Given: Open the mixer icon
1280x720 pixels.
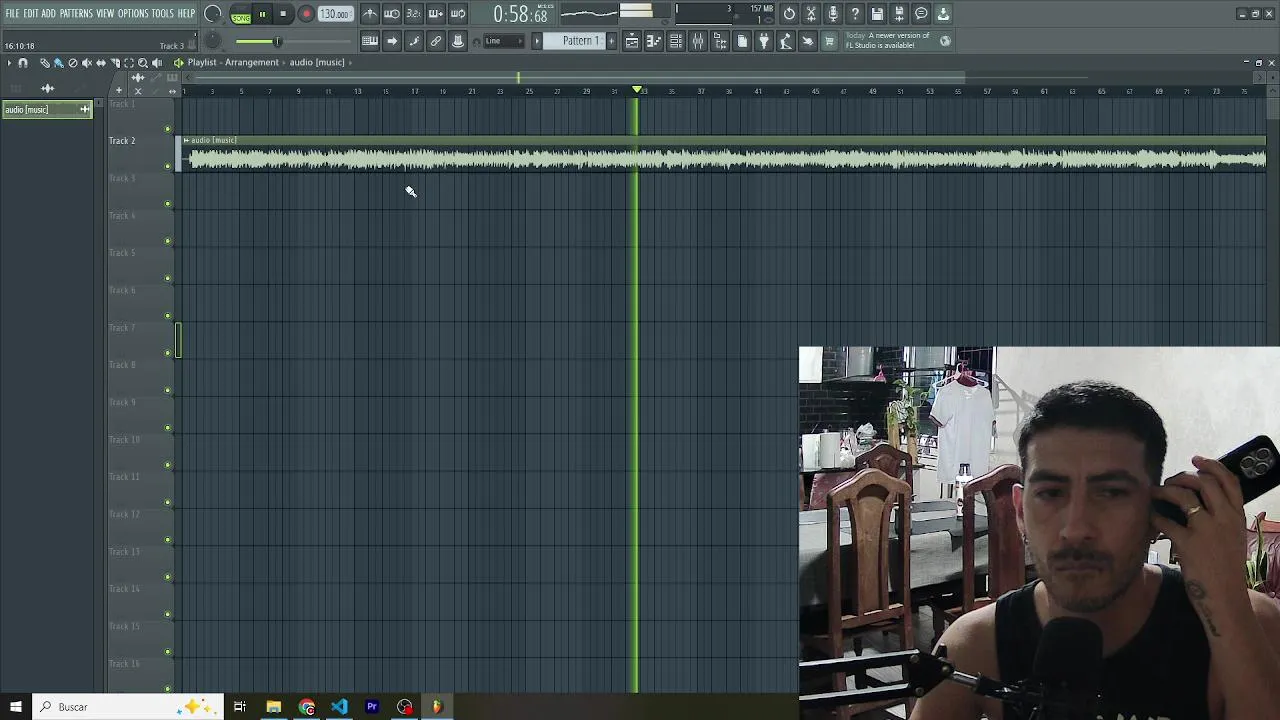Looking at the screenshot, I should point(698,41).
